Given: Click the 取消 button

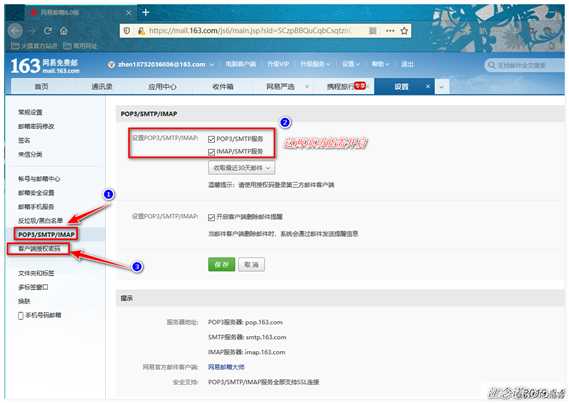Looking at the screenshot, I should tap(251, 264).
